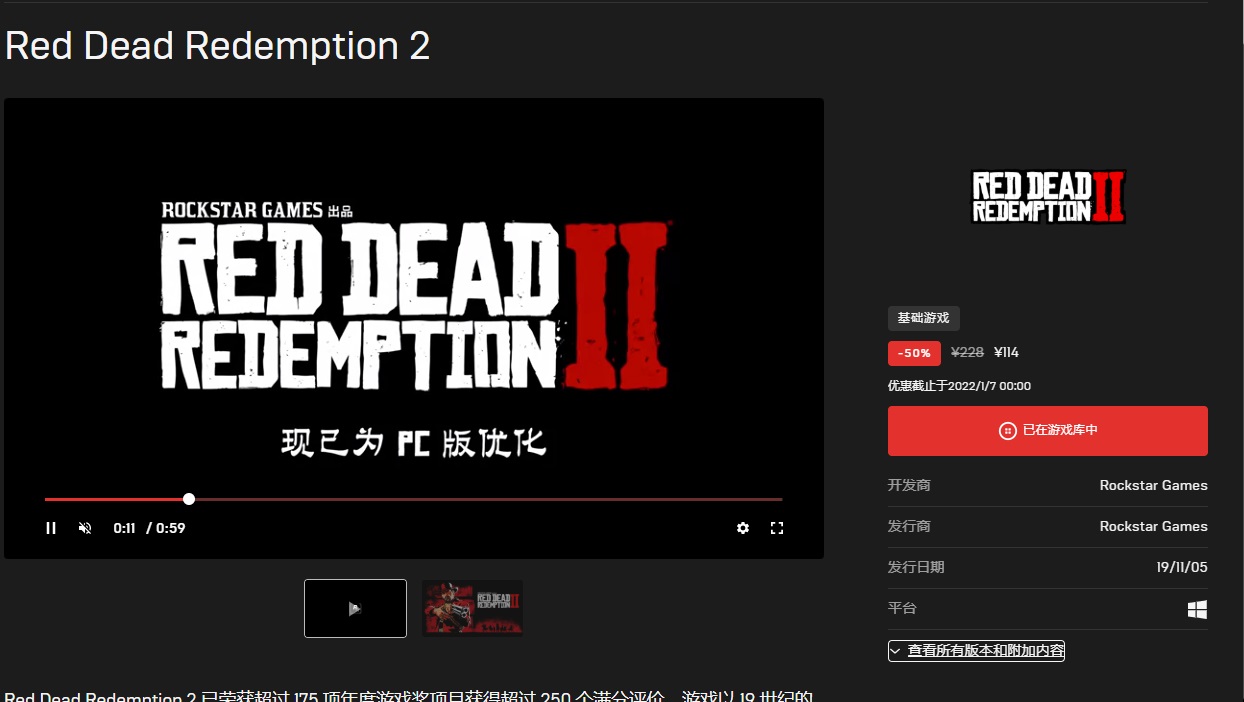Screen dimensions: 1244x702
Task: Click the library grid icon in red button
Action: pyautogui.click(x=1007, y=431)
